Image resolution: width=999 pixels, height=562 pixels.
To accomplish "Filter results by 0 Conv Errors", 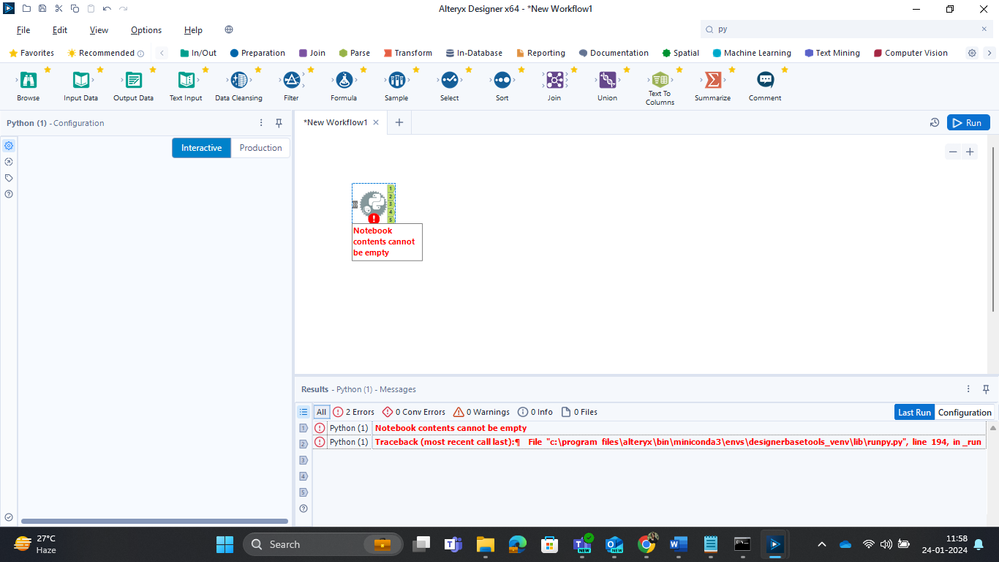I will tap(413, 412).
